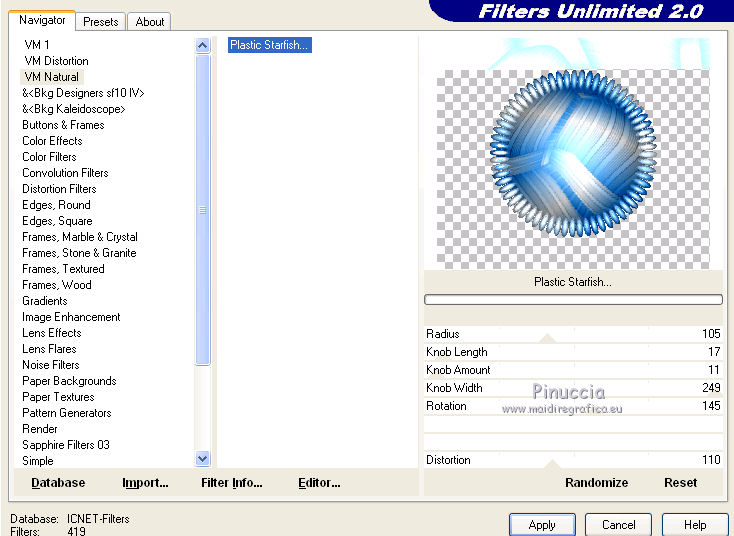Viewport: 734px width, 536px height.
Task: Choose &<Bkg Kaleidoscope> category
Action: [73, 109]
